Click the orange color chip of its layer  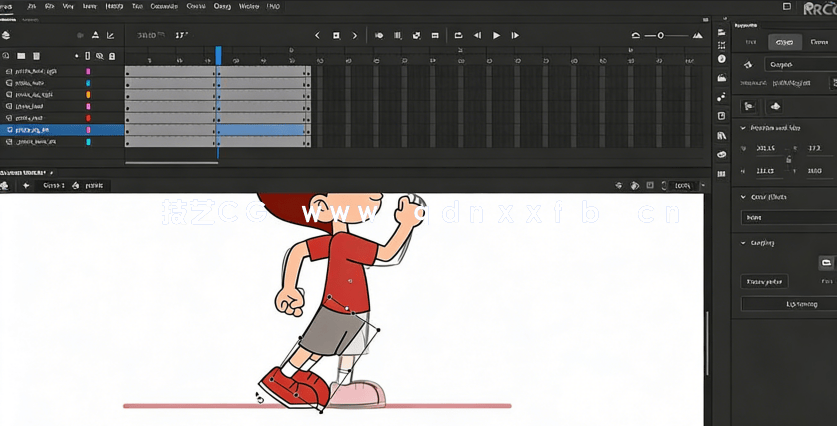coord(88,94)
